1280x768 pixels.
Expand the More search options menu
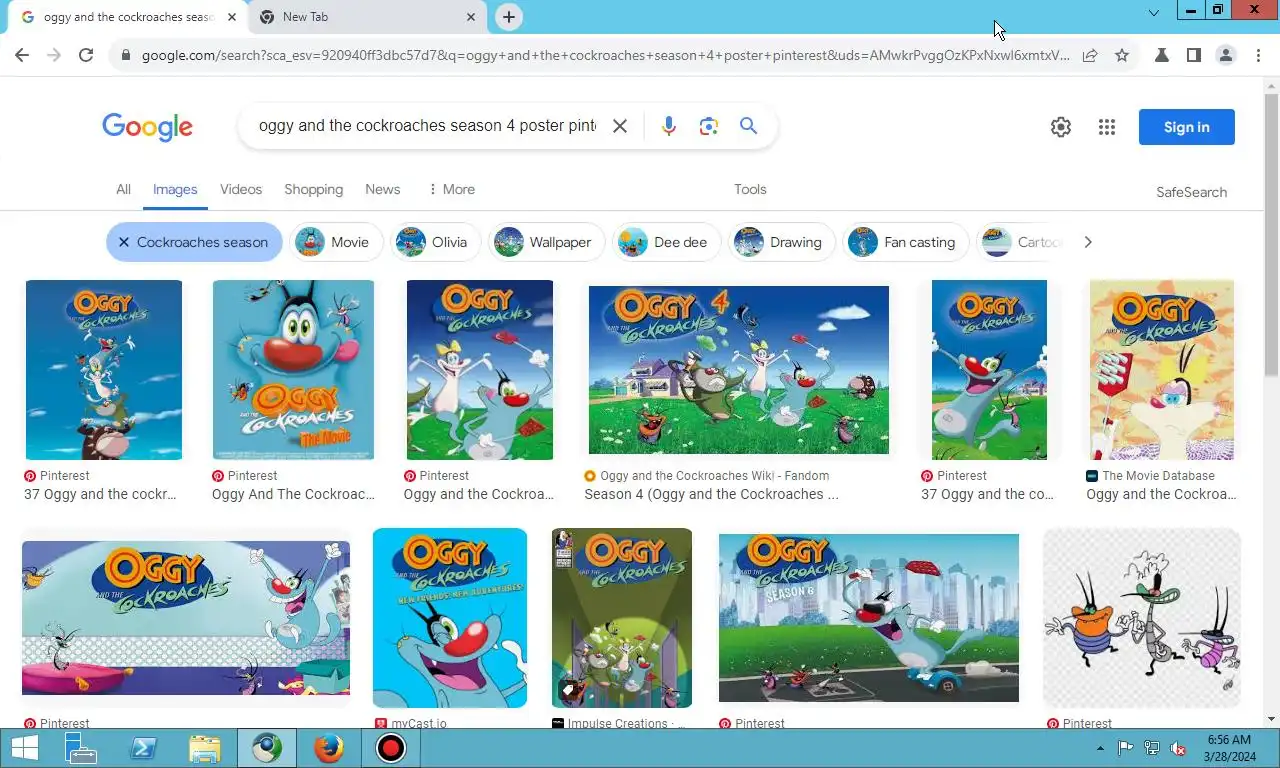click(x=451, y=189)
